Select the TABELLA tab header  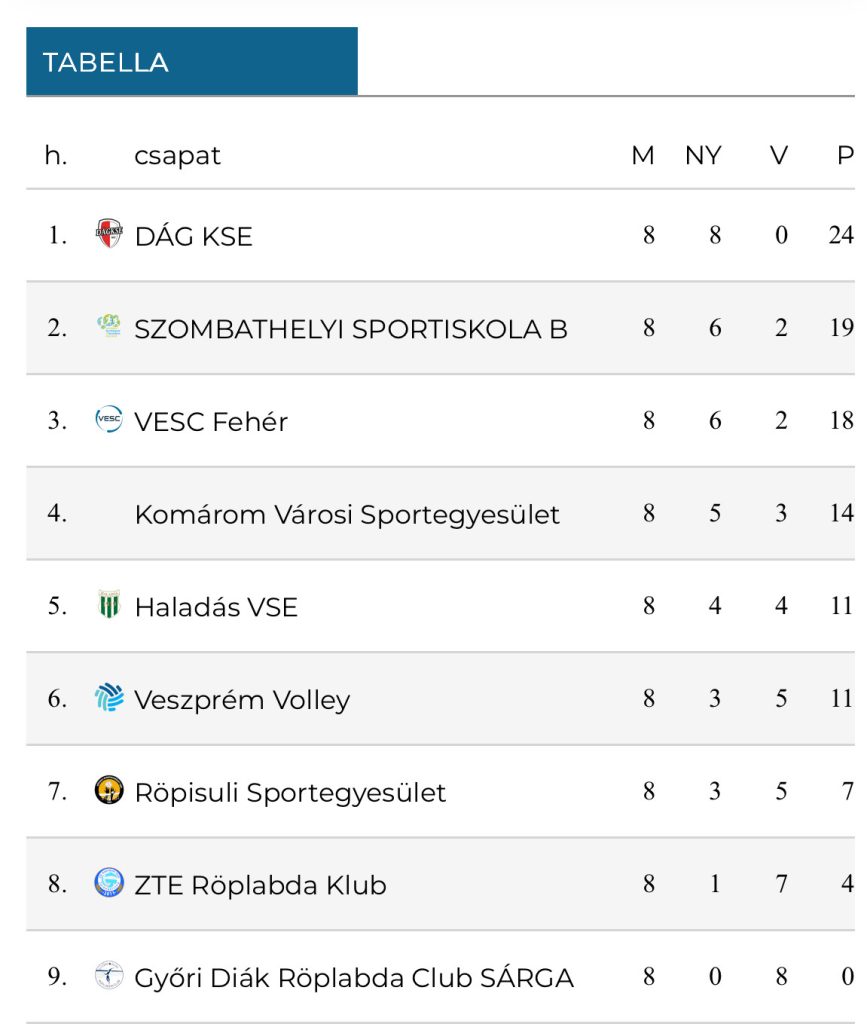coord(191,62)
